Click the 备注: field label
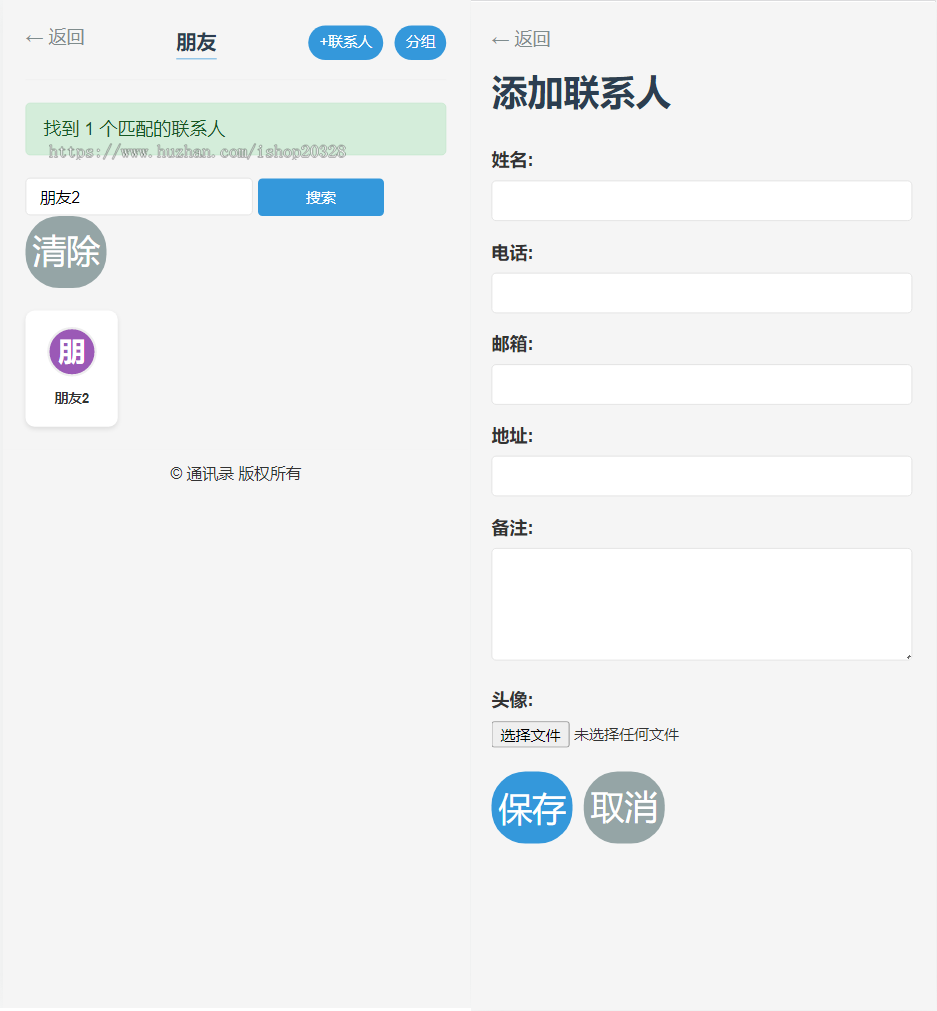Screen dimensions: 937x1011 click(x=512, y=528)
